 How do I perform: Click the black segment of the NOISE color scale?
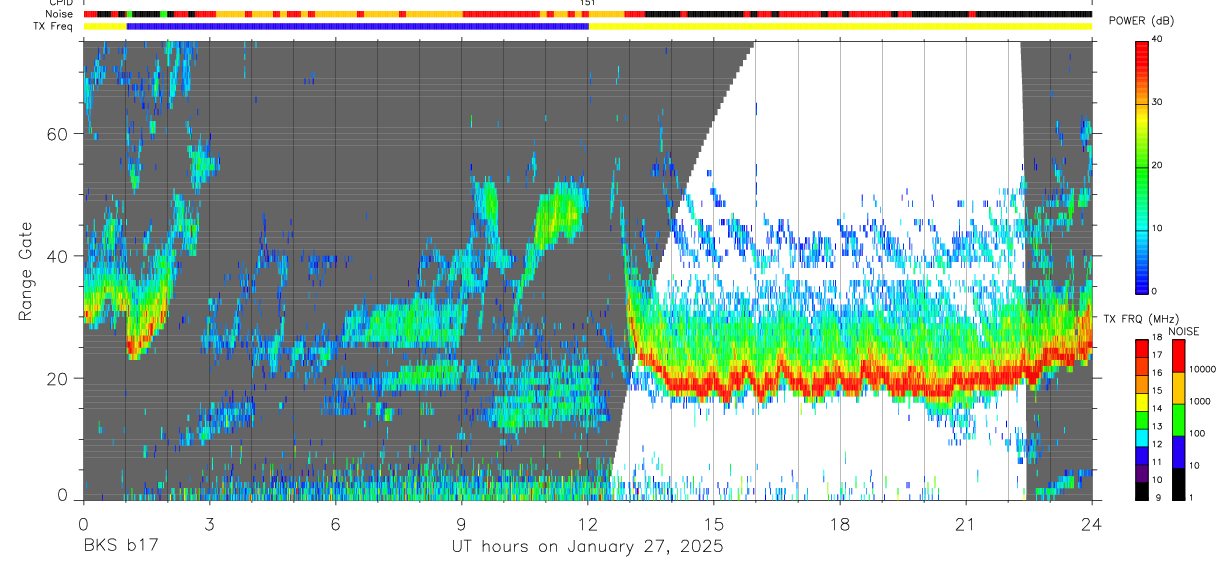click(1179, 484)
